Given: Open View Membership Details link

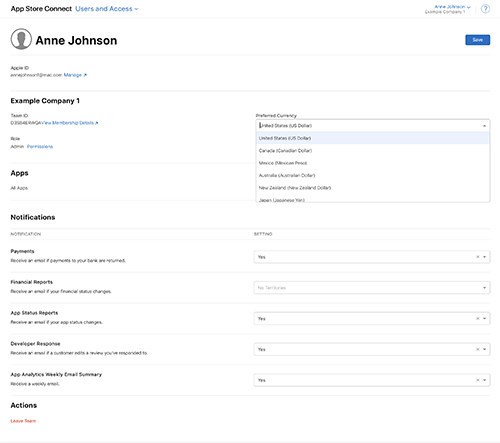Looking at the screenshot, I should click(70, 123).
